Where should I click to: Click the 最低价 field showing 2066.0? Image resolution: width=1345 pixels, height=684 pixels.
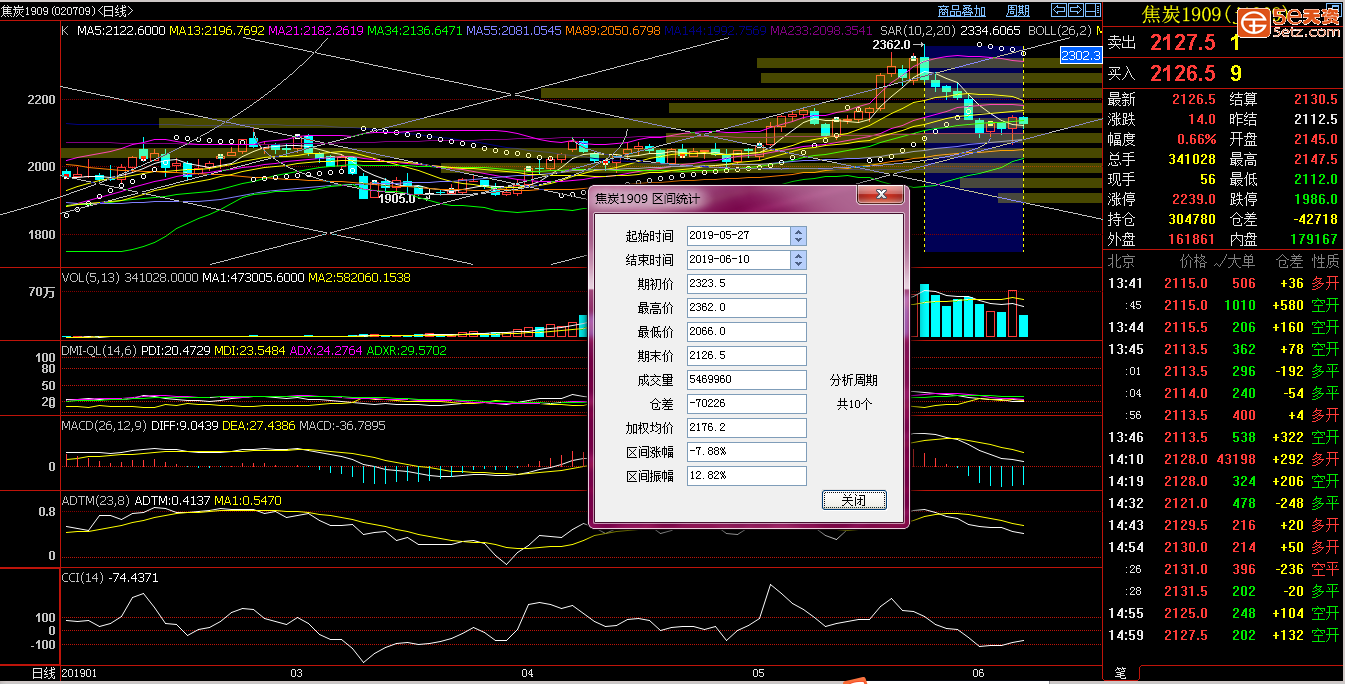click(747, 332)
